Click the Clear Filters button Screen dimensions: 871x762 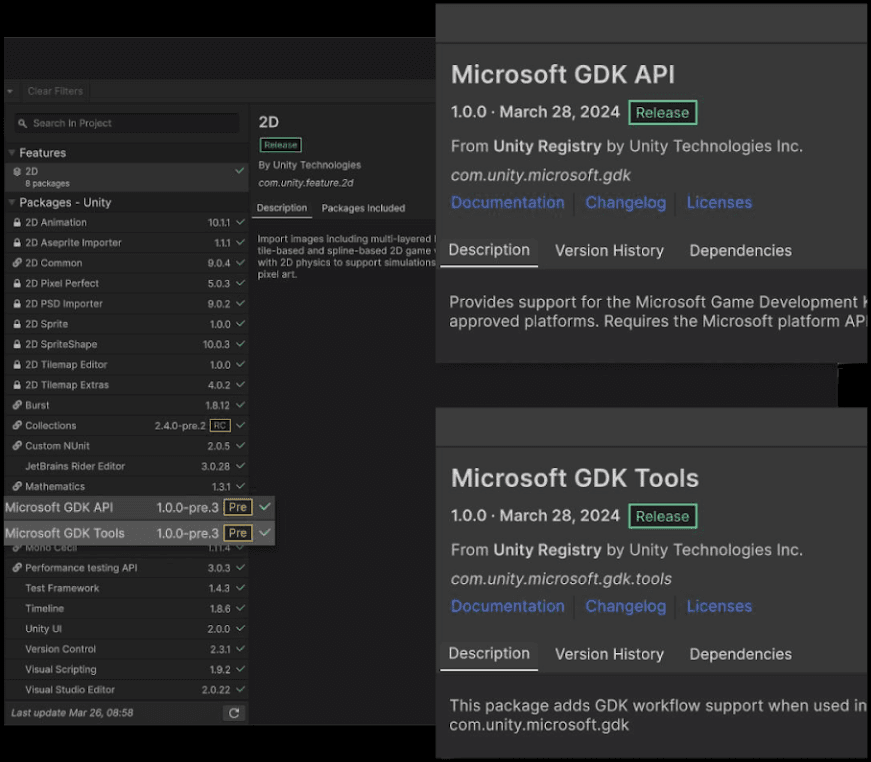(55, 91)
